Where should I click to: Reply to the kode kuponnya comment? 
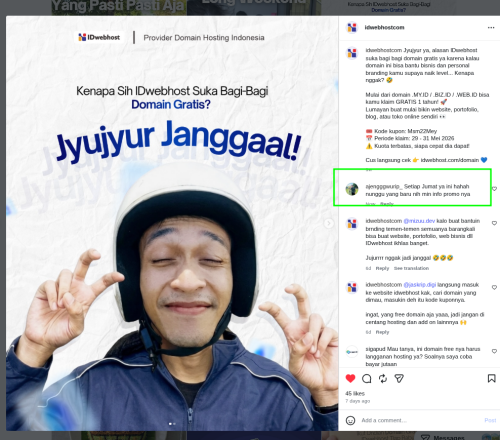pos(382,332)
